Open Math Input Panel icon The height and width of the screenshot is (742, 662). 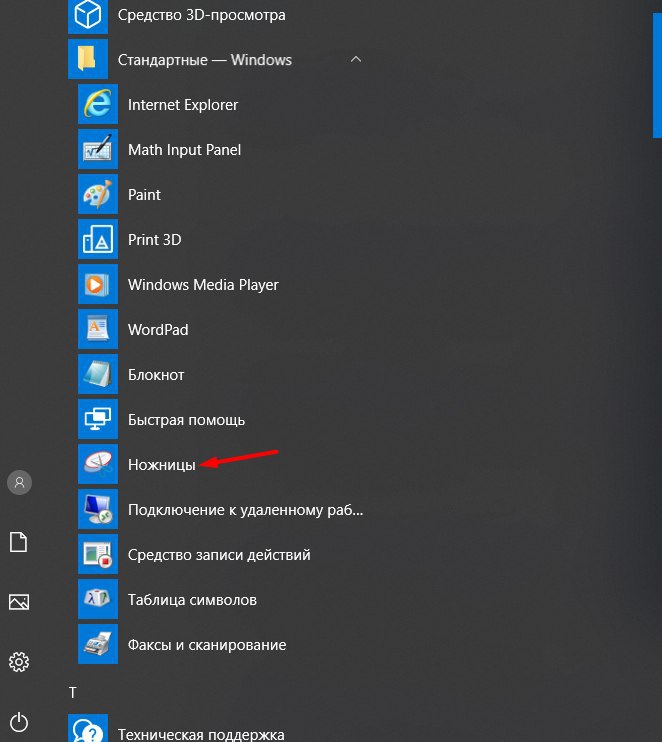98,149
